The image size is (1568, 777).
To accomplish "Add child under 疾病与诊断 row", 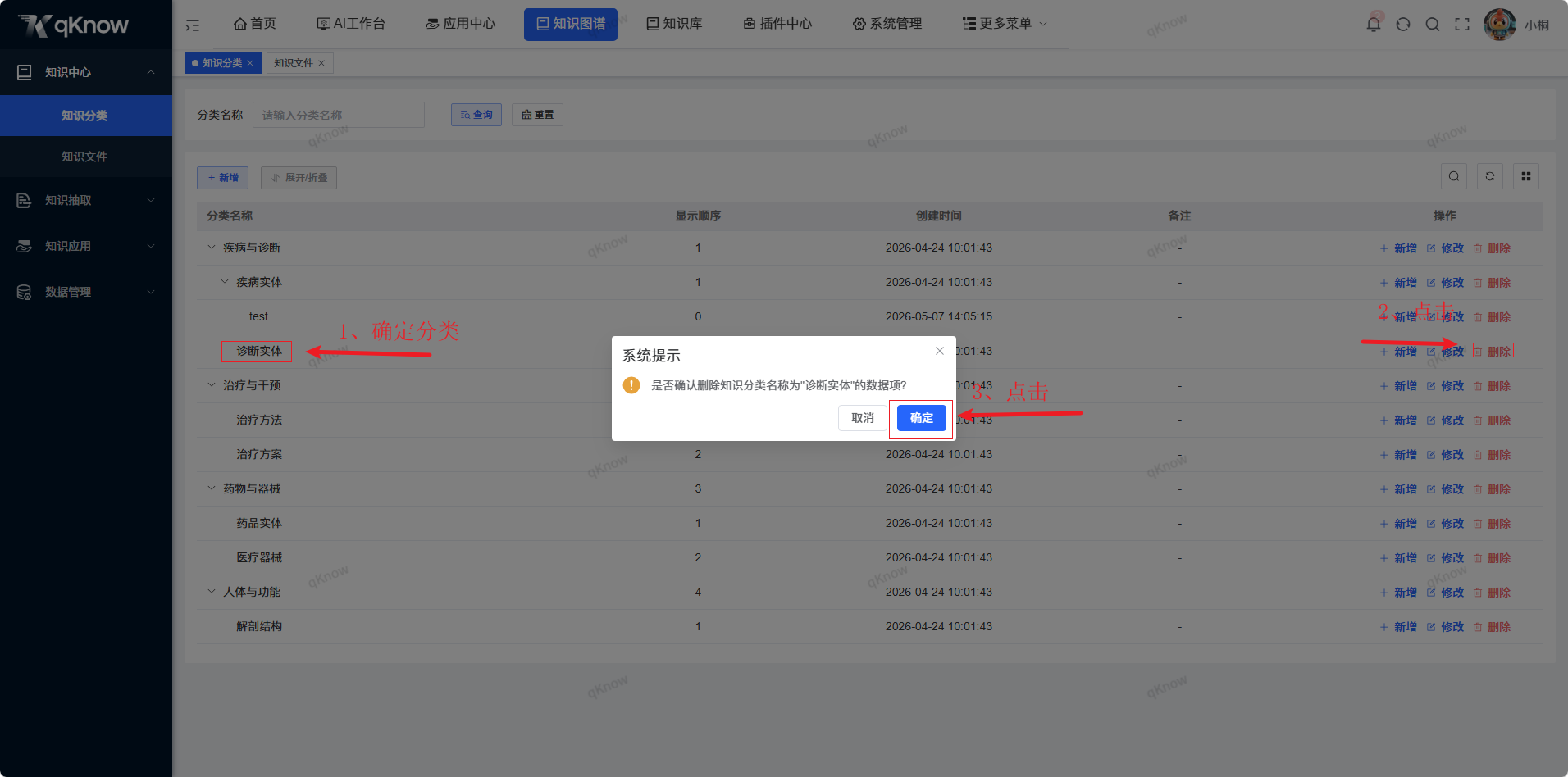I will click(1398, 248).
